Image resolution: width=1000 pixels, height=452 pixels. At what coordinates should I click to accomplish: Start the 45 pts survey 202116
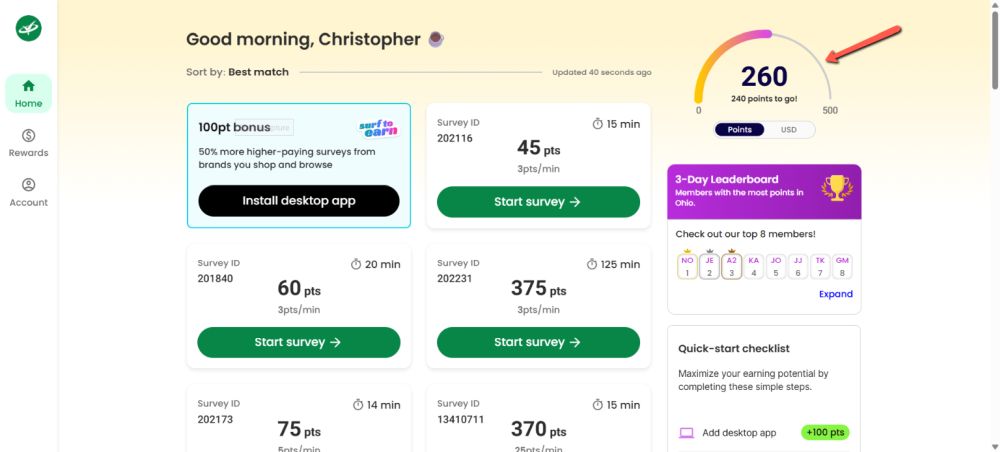(x=538, y=202)
